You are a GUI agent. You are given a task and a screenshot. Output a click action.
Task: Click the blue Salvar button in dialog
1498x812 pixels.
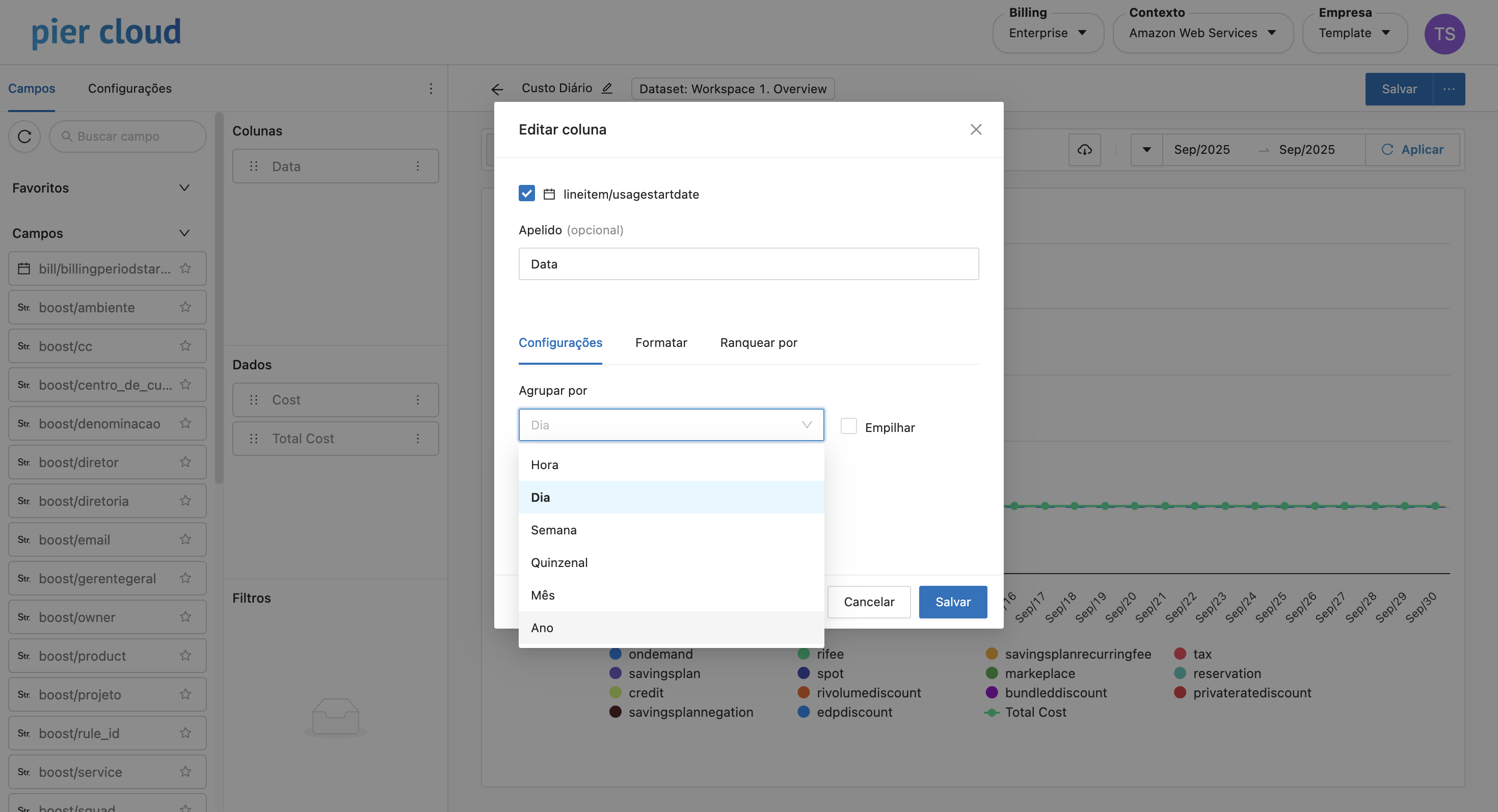click(x=952, y=602)
